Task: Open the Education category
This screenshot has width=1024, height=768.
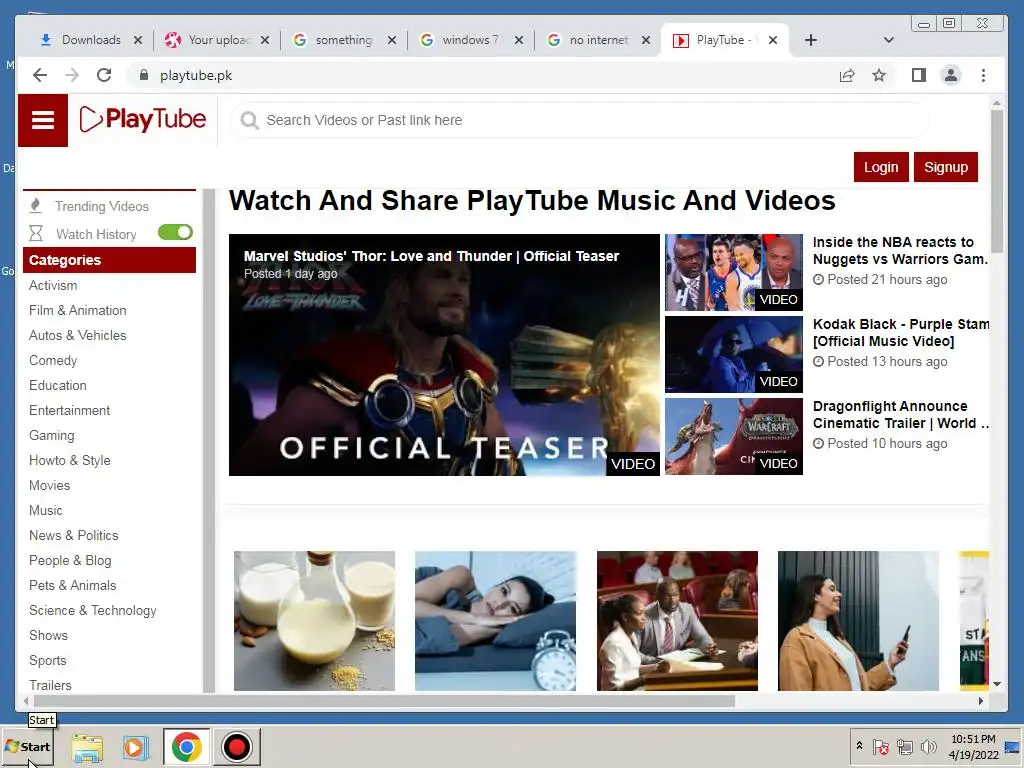Action: [x=57, y=385]
